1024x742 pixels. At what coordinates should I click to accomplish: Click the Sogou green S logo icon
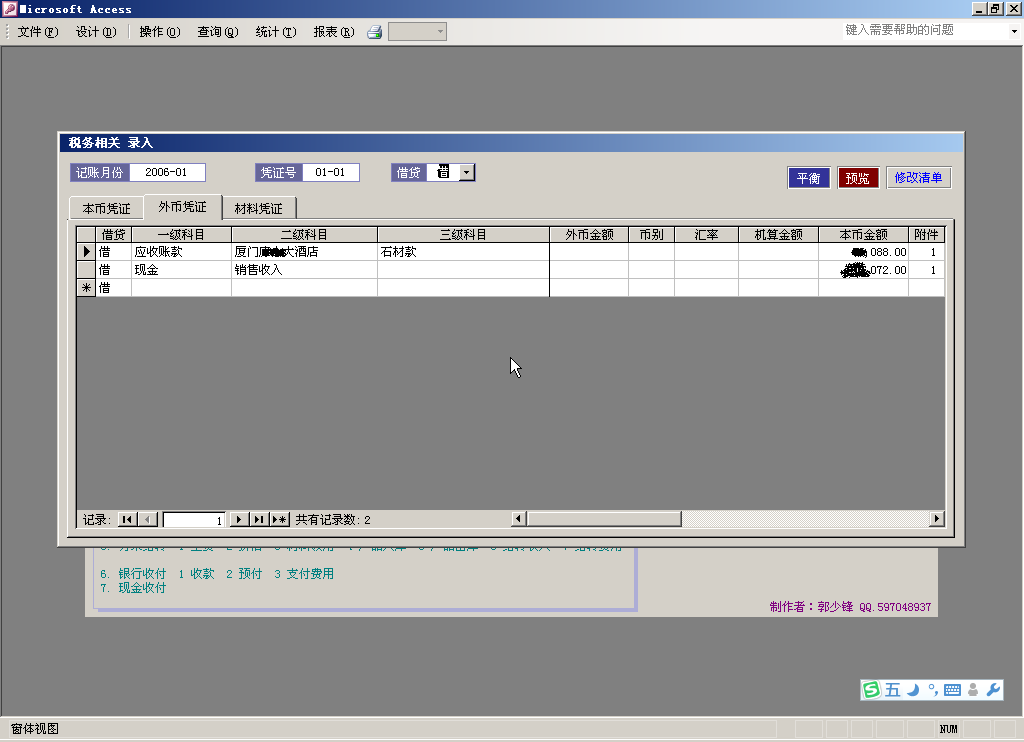872,690
